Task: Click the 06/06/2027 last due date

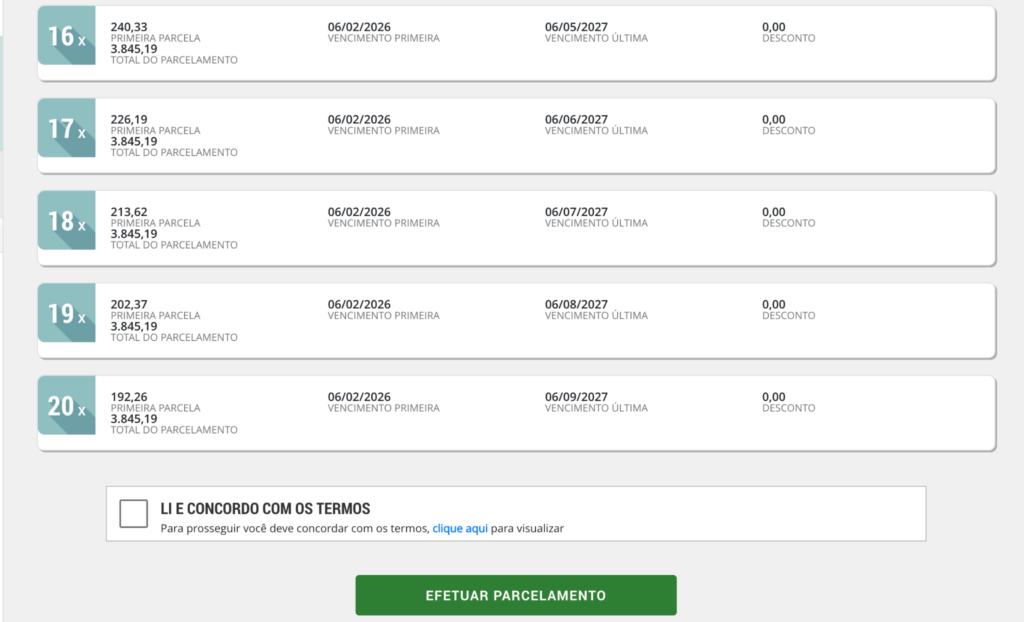Action: pos(576,119)
